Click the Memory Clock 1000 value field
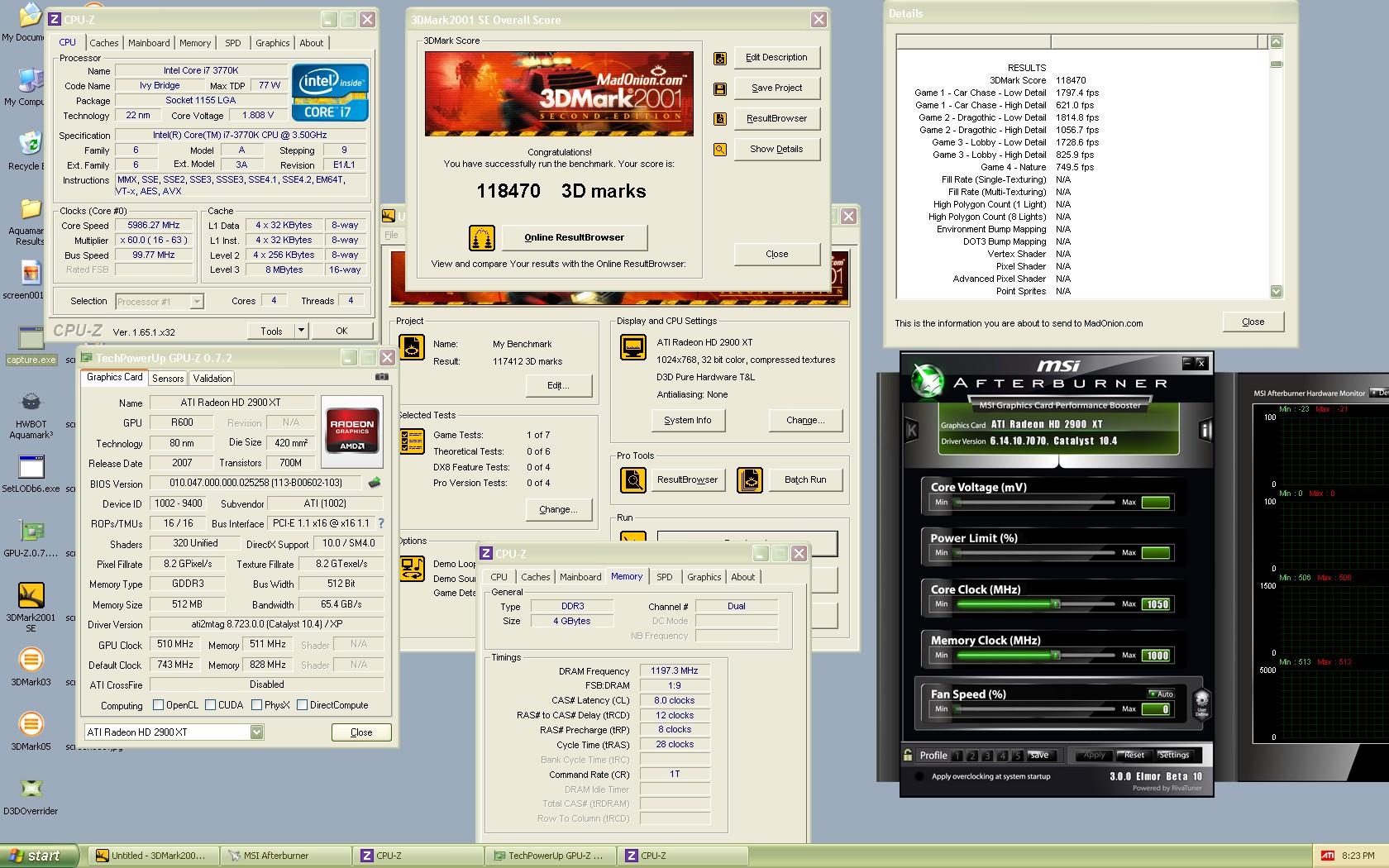The width and height of the screenshot is (1389, 868). (1156, 656)
